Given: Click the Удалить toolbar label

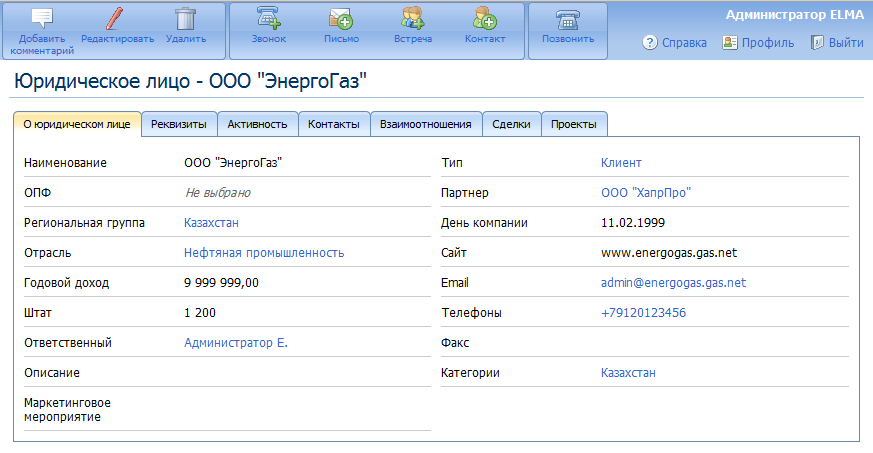Looking at the screenshot, I should point(185,39).
